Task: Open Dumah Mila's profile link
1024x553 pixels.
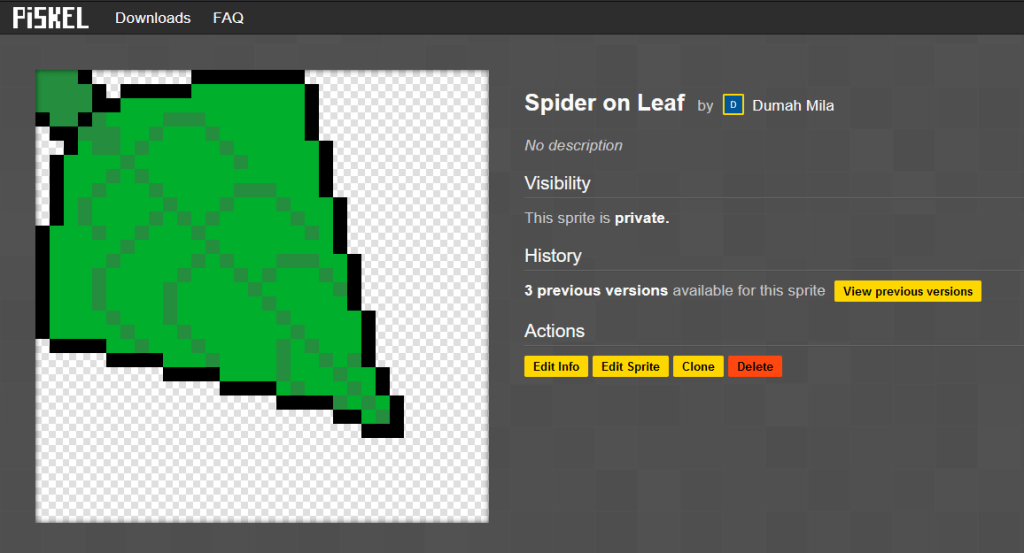Action: tap(792, 105)
